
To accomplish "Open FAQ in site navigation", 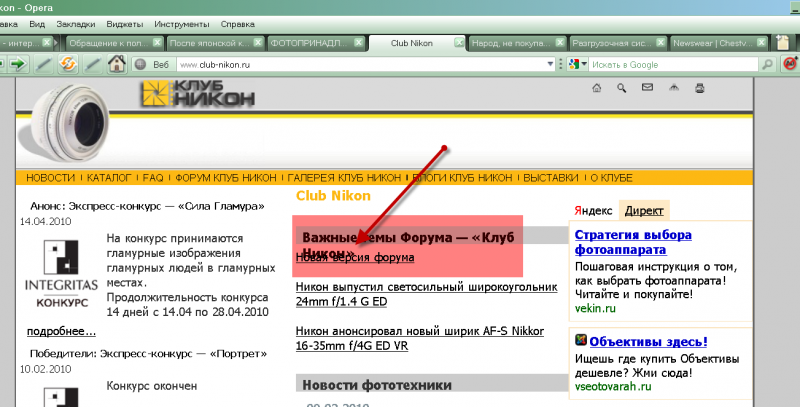I will [x=153, y=177].
